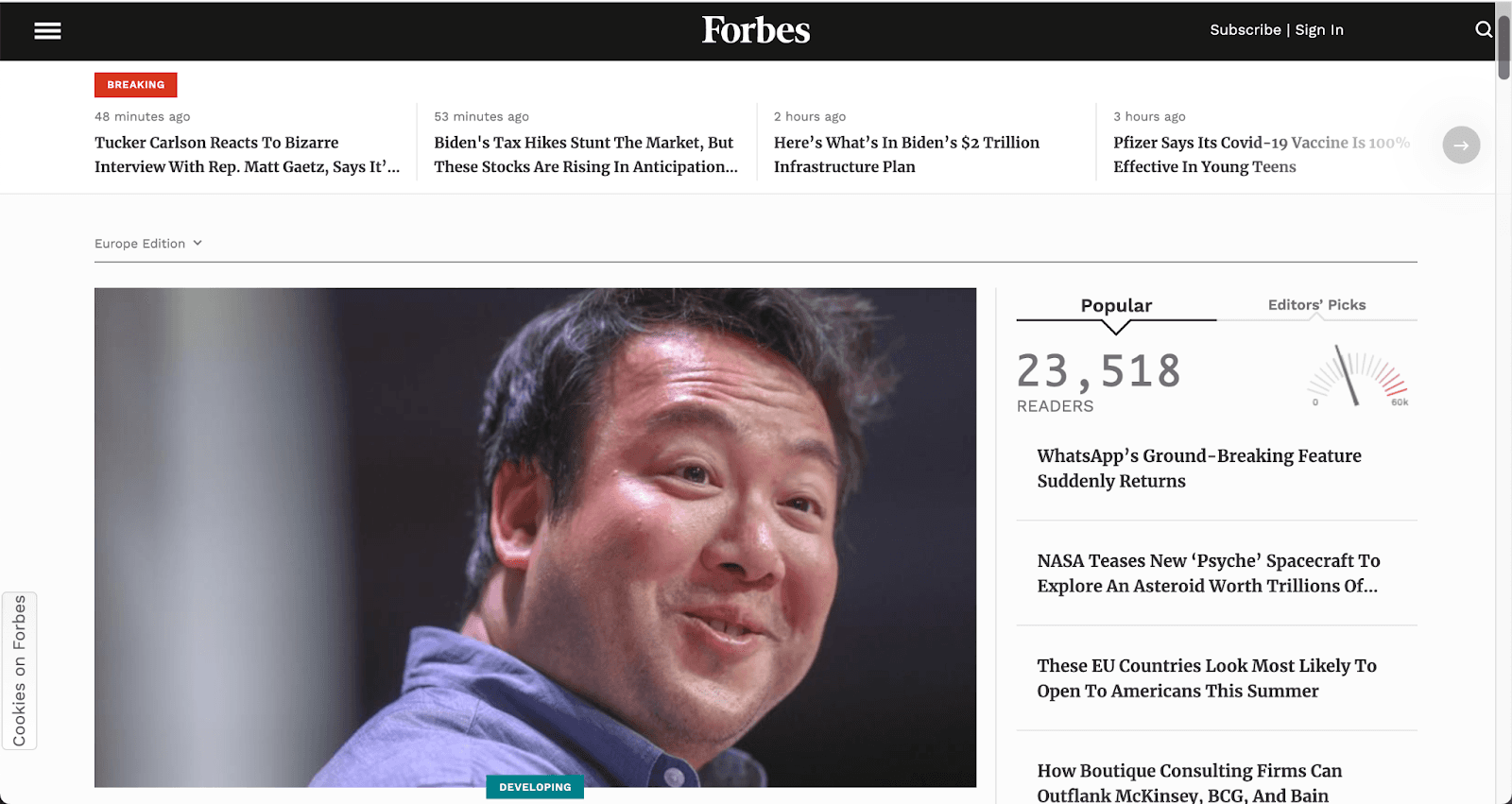Viewport: 1512px width, 804px height.
Task: Click the 60k mark on the readers gauge
Action: (1401, 401)
